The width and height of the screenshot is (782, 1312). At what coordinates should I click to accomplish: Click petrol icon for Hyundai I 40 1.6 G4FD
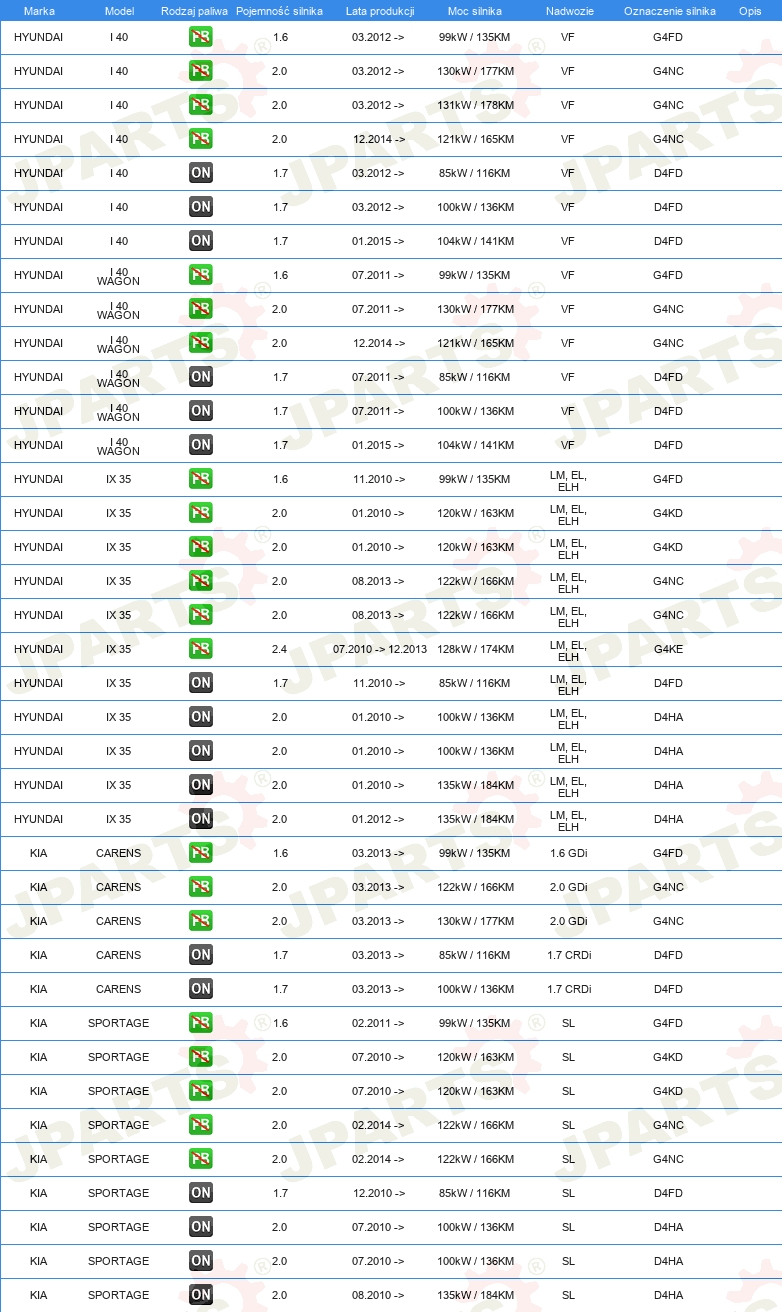click(x=201, y=37)
